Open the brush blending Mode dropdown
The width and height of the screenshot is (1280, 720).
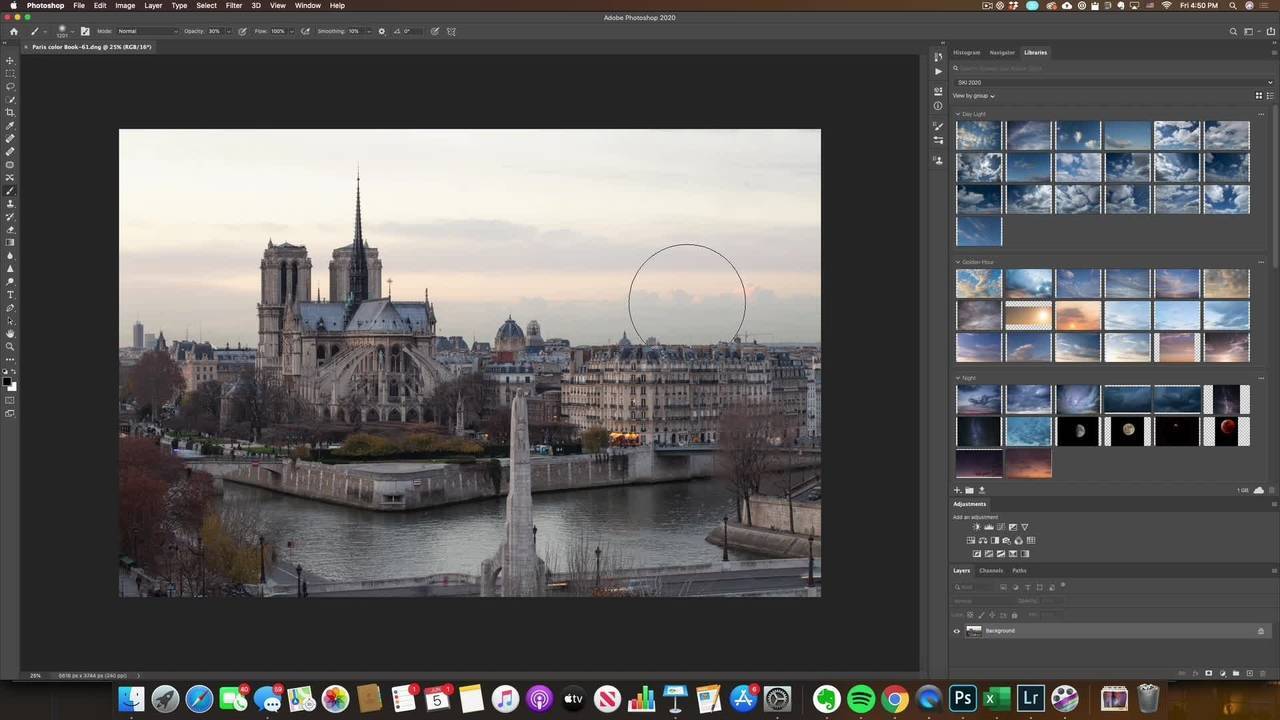pyautogui.click(x=147, y=31)
